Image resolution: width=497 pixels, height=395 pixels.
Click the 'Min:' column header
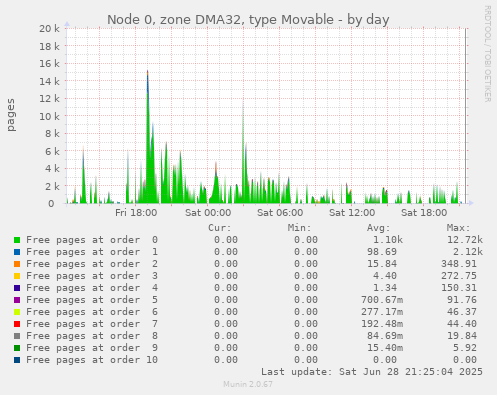point(299,228)
